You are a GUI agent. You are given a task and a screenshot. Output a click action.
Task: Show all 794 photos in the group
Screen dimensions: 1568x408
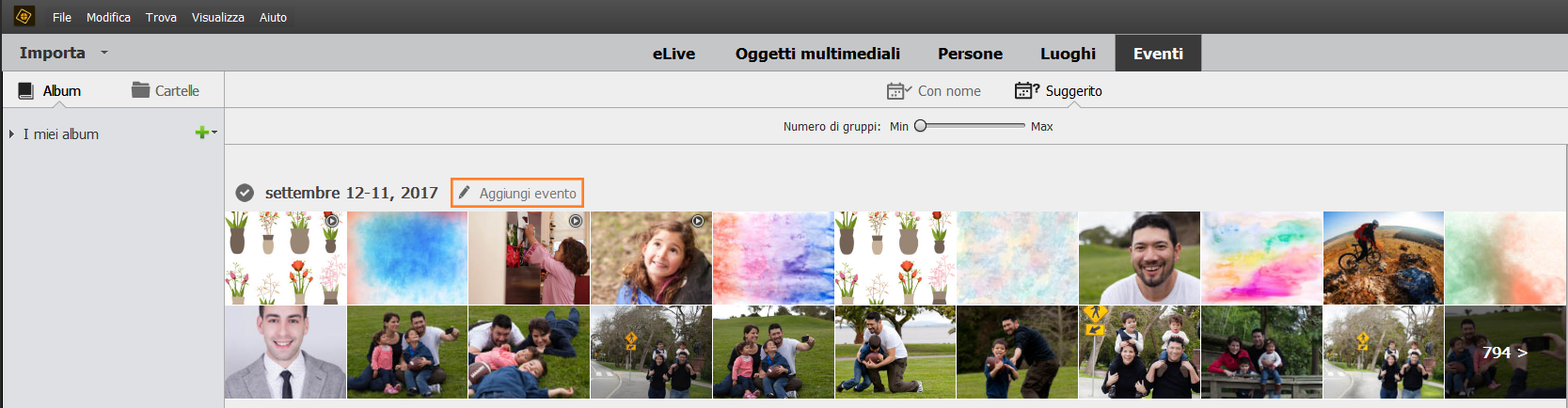pos(1504,353)
